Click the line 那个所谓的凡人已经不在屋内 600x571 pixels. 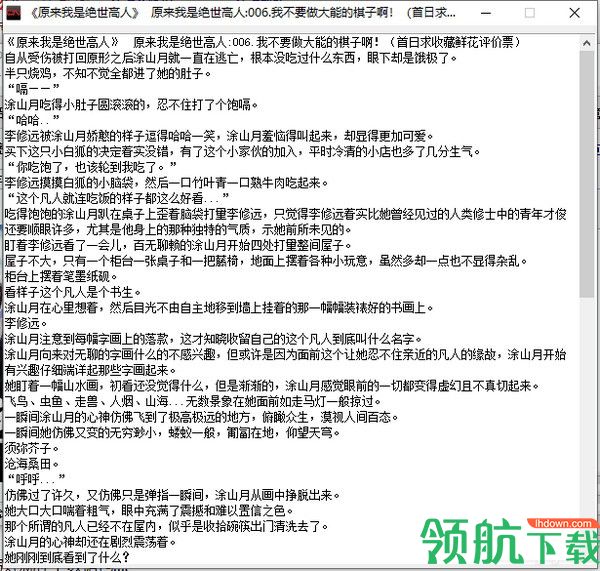coord(166,526)
